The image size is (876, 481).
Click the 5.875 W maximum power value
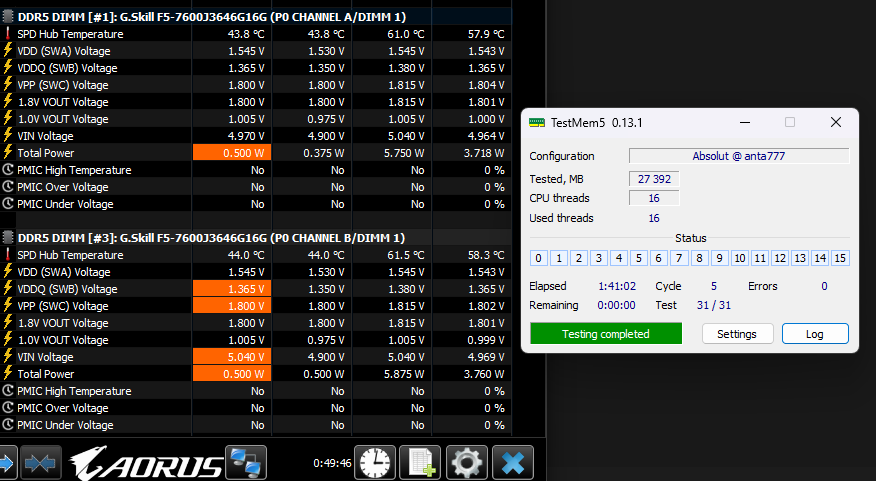404,374
